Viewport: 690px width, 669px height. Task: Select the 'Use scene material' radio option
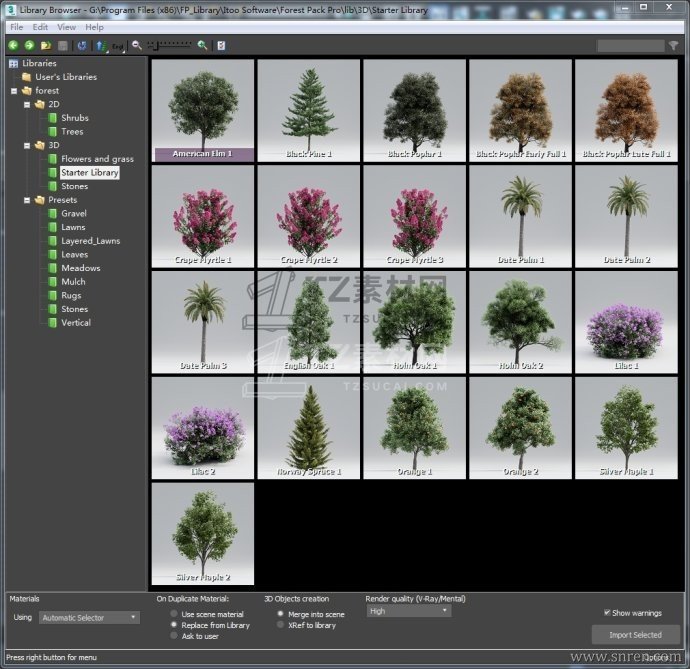click(175, 614)
